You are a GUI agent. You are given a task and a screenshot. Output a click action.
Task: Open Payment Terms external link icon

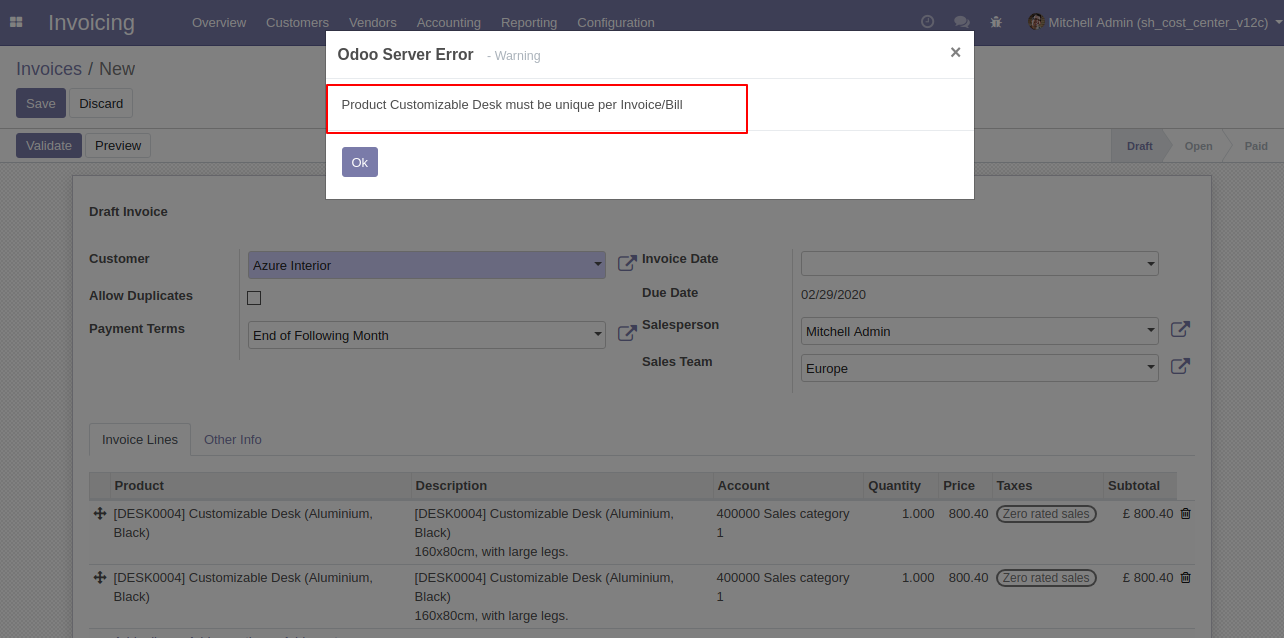pos(627,334)
